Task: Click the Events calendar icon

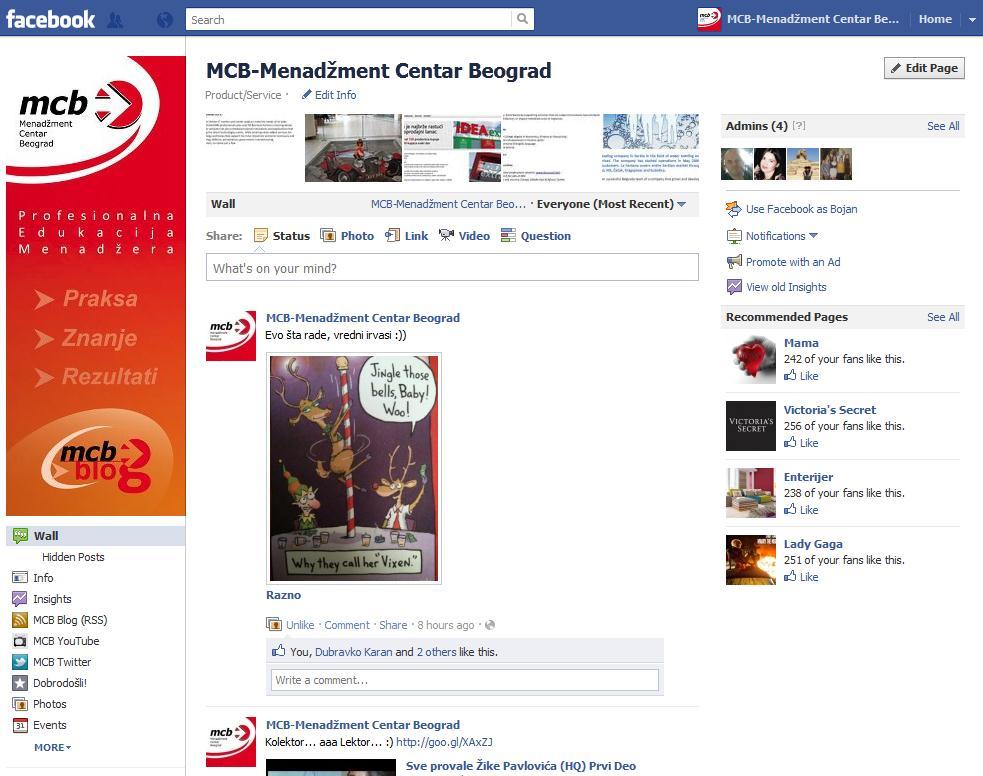Action: [20, 725]
